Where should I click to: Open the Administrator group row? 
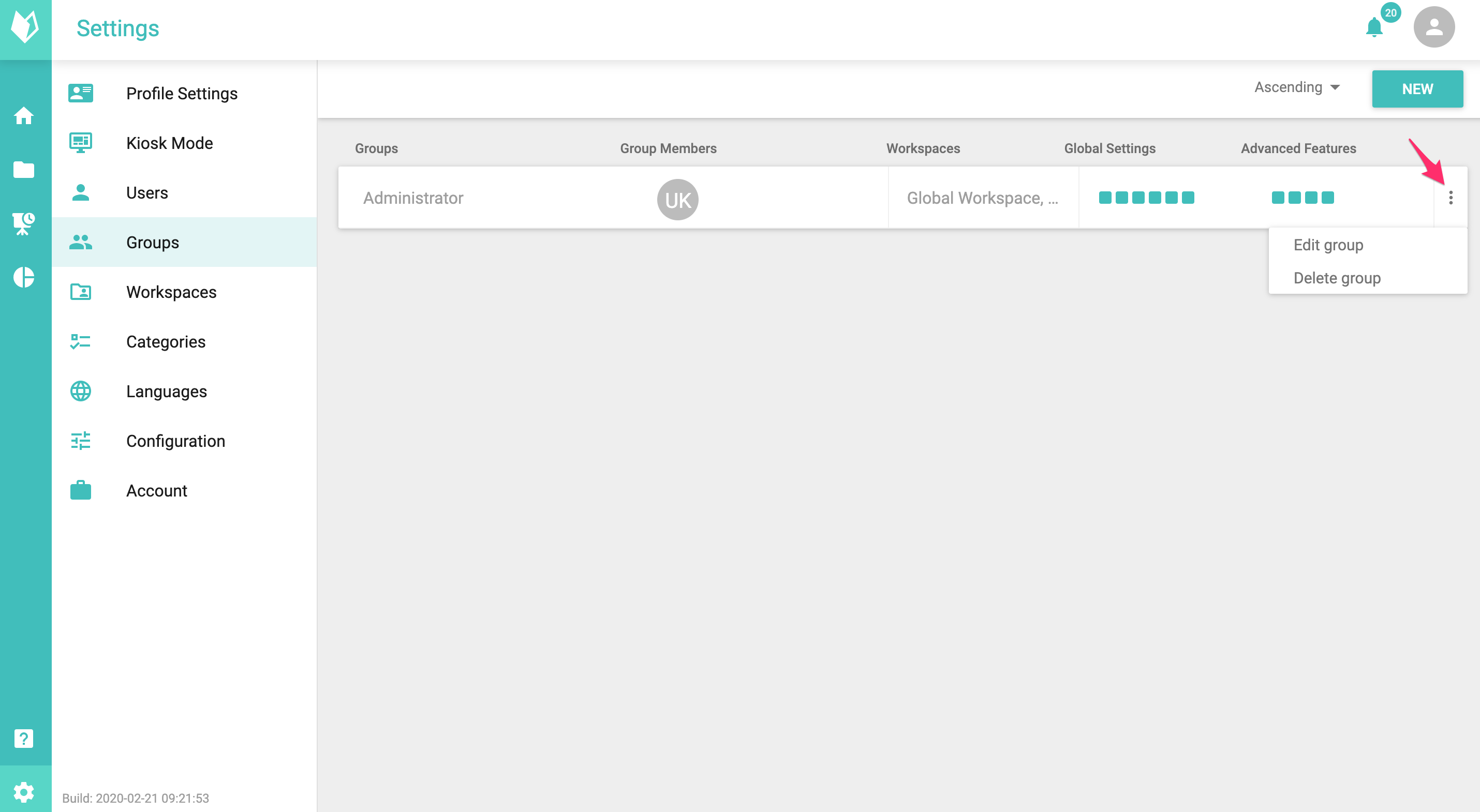click(413, 198)
